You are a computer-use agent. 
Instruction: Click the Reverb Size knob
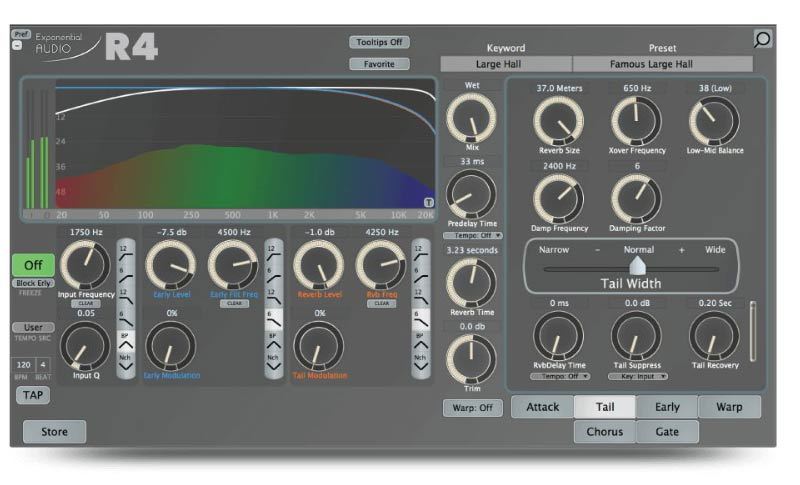(558, 121)
